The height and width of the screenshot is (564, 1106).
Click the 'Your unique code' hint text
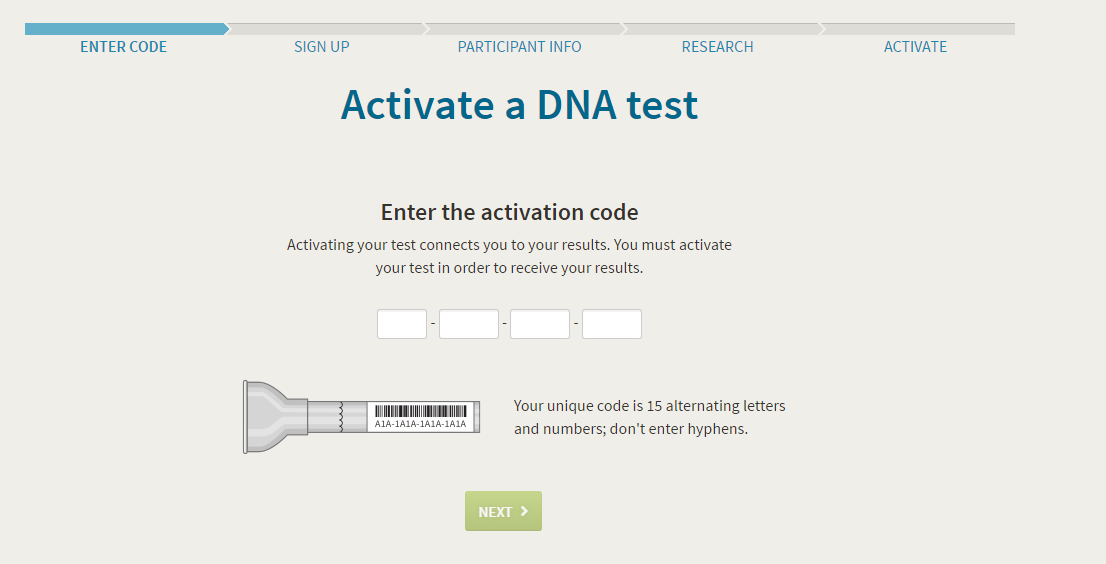pyautogui.click(x=650, y=417)
